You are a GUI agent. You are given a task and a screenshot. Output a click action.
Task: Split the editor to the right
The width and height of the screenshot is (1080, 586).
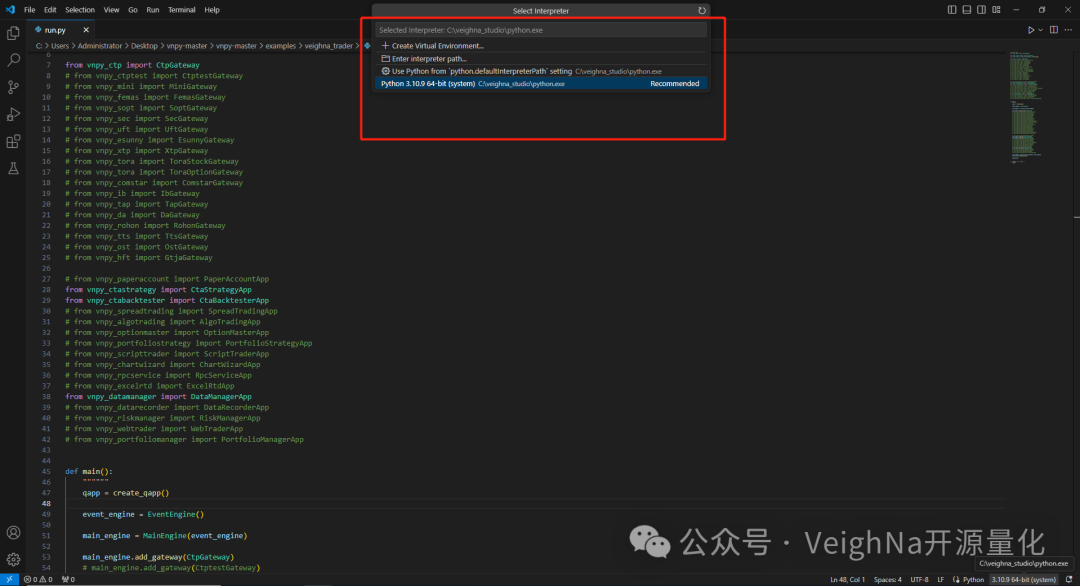pyautogui.click(x=1054, y=30)
